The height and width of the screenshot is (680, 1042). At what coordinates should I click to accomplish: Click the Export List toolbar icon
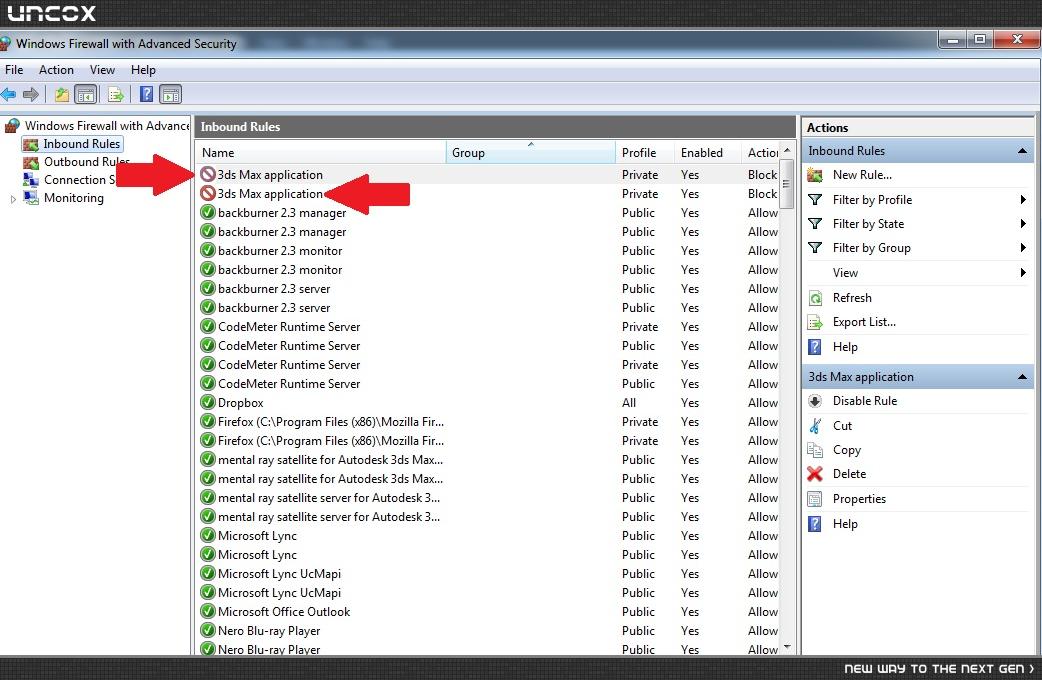(x=116, y=94)
